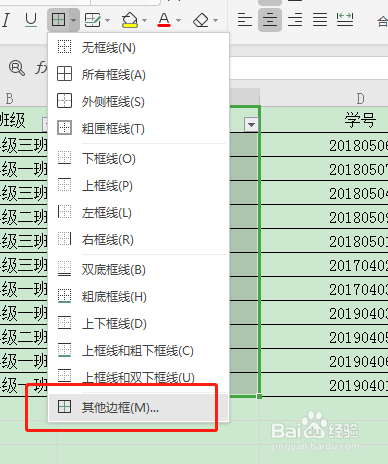Viewport: 388px width, 464px height.
Task: Apply yellow fill color bucket
Action: pos(129,21)
